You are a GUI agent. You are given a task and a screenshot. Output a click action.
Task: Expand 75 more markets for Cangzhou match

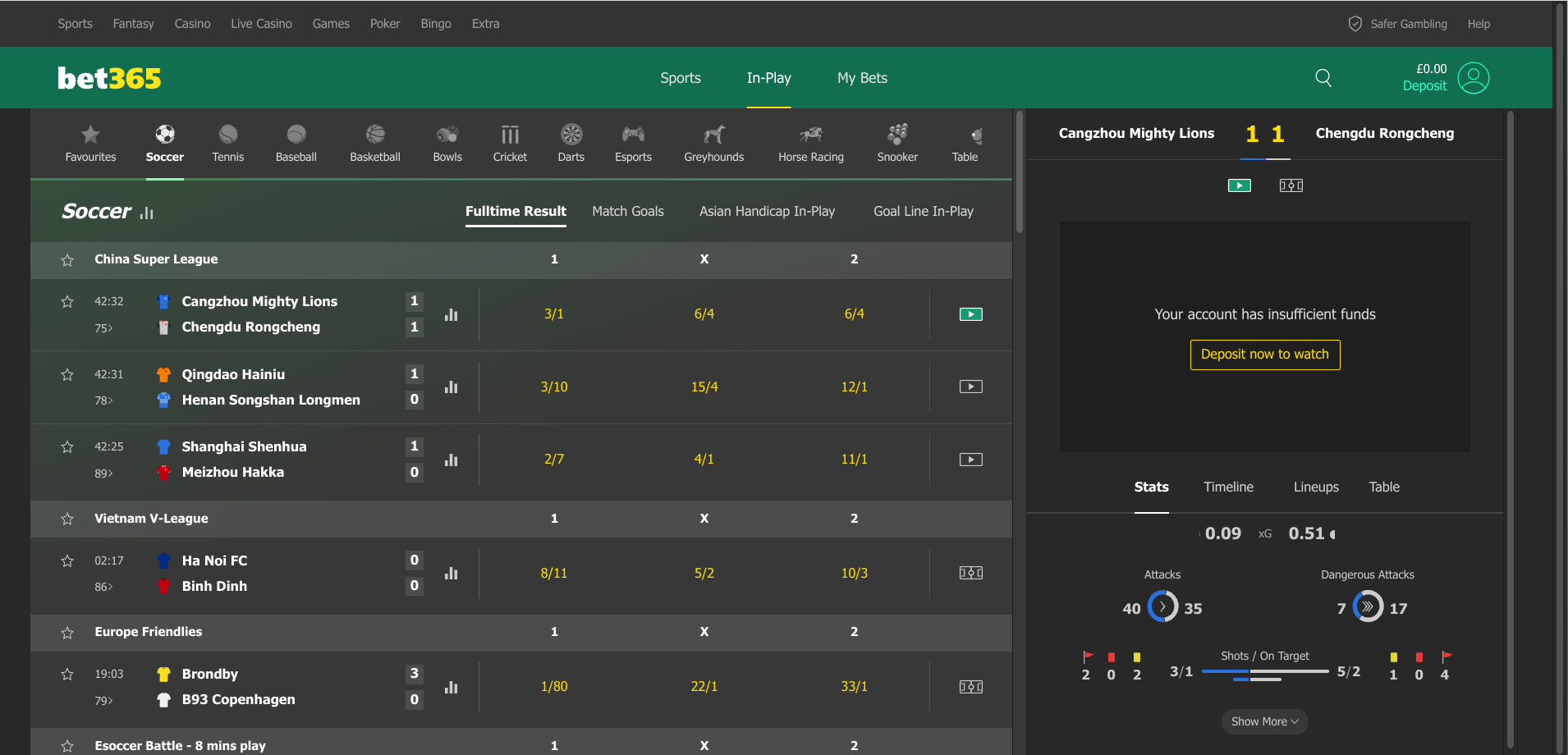pos(103,328)
